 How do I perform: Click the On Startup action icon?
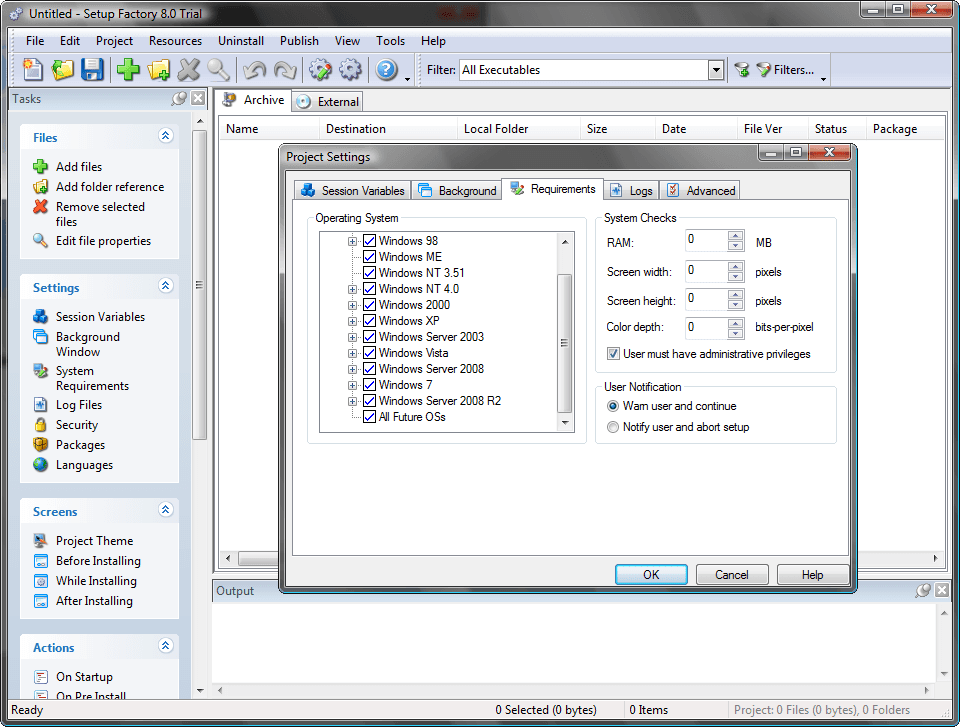40,677
